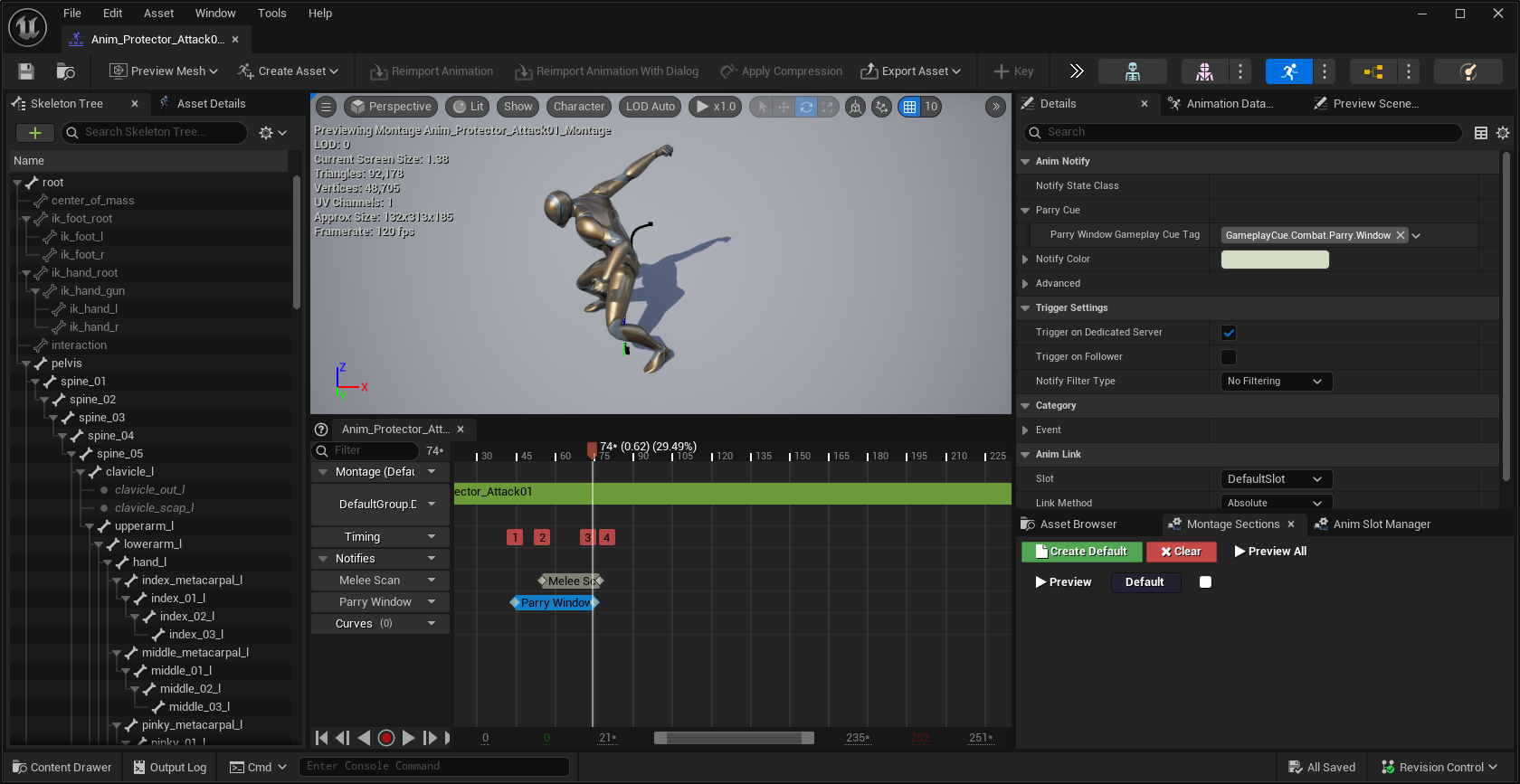This screenshot has height=784, width=1520.
Task: Open the Details panel settings gear
Action: point(1503,133)
